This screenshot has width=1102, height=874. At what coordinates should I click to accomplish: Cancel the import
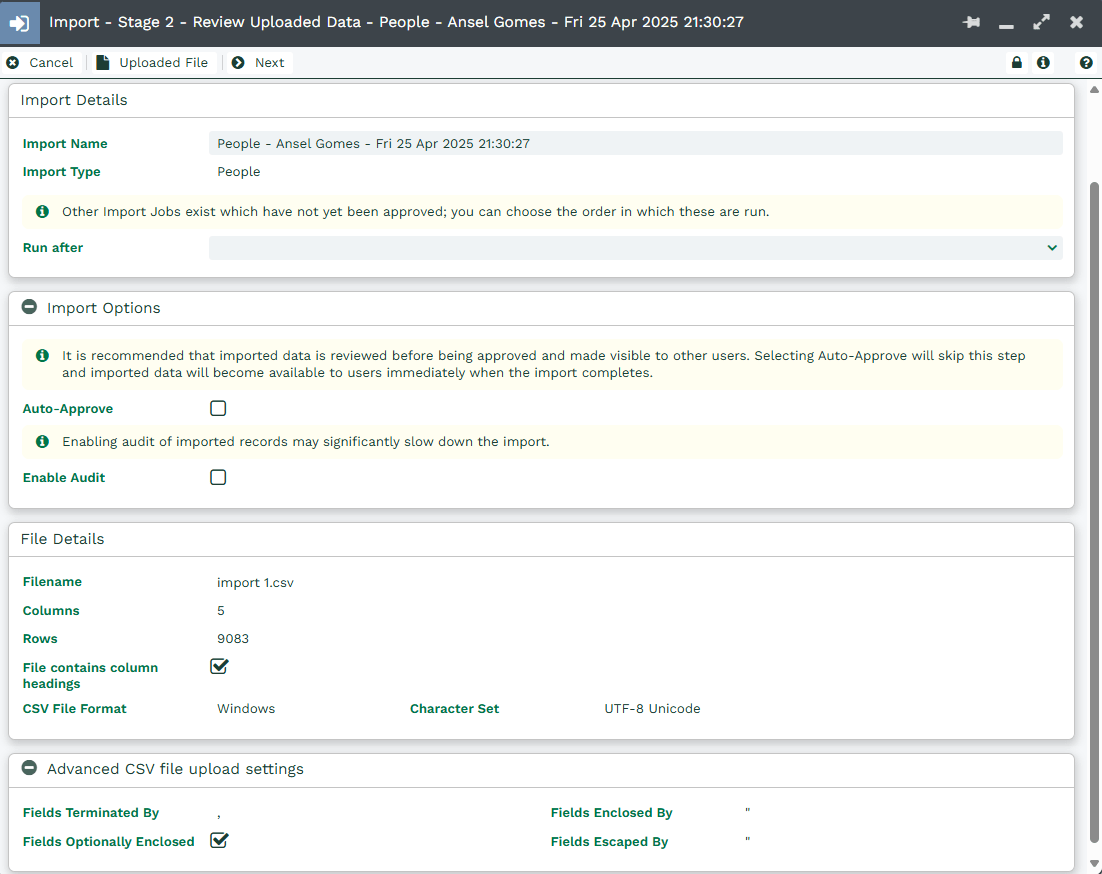39,63
